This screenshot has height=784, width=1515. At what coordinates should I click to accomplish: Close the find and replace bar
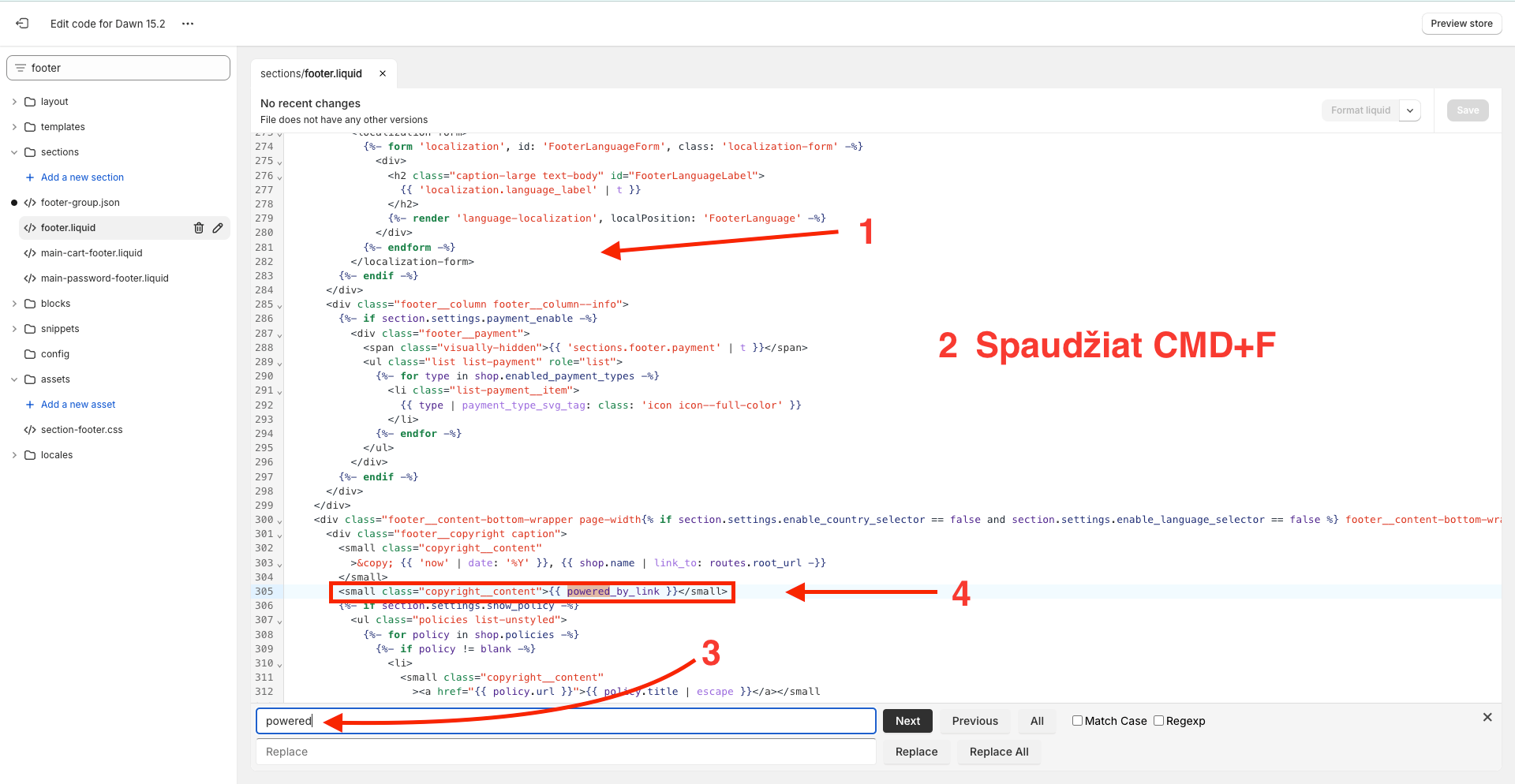point(1487,718)
